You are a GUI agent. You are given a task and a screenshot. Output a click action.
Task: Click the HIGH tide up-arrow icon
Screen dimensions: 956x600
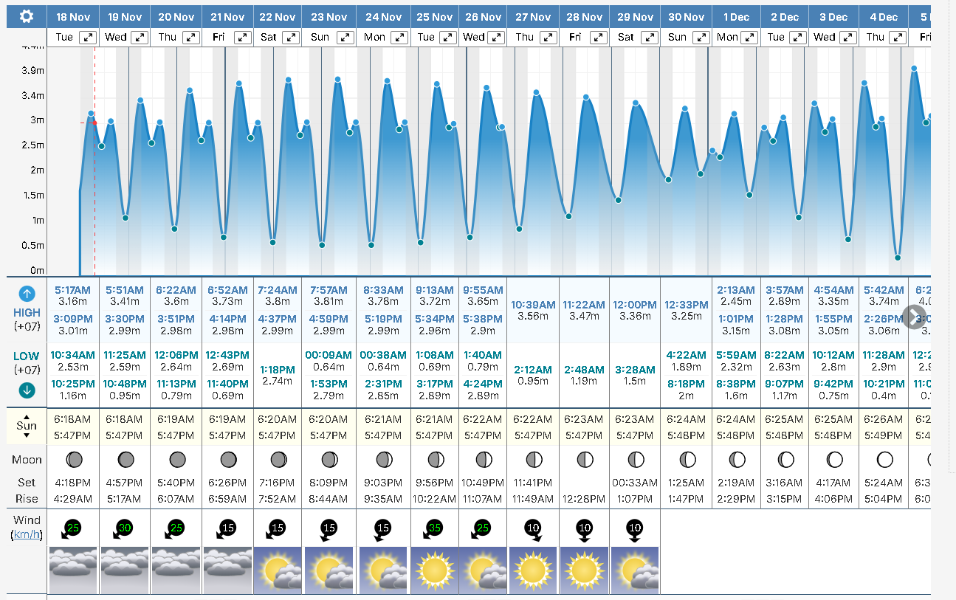[27, 294]
